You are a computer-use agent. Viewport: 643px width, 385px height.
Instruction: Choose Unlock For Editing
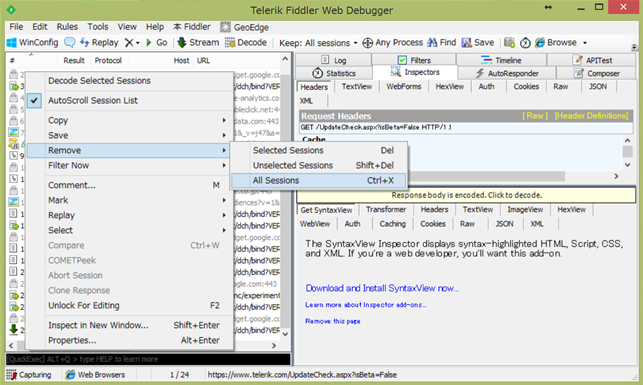tap(129, 305)
